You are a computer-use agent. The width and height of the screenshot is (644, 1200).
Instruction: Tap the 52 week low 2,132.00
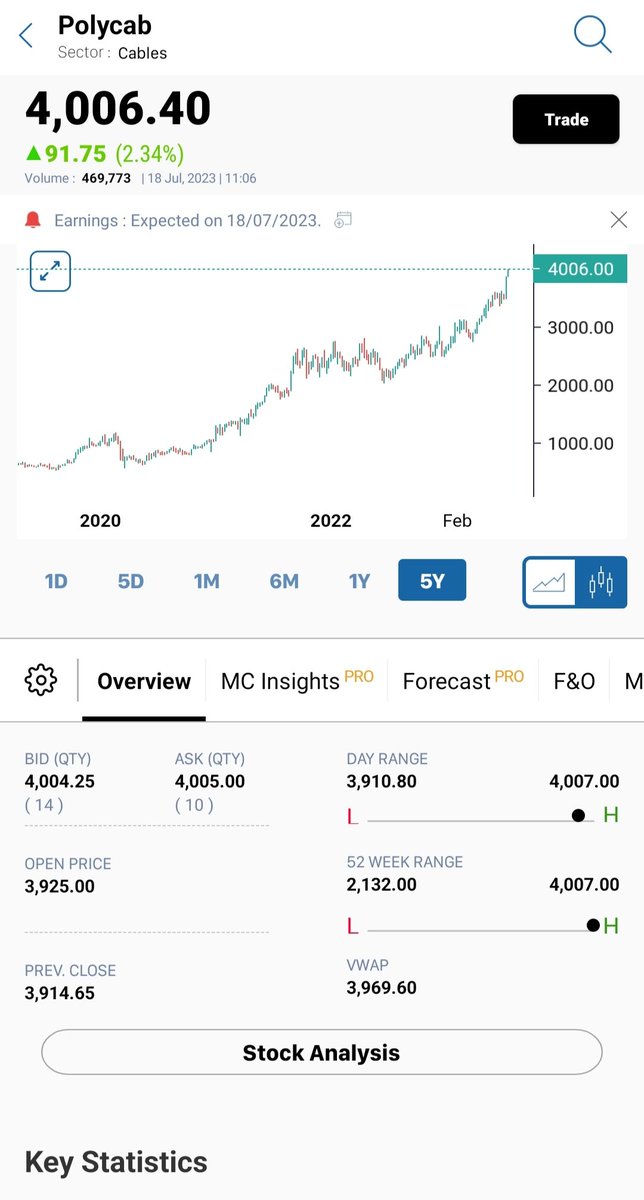click(x=382, y=885)
